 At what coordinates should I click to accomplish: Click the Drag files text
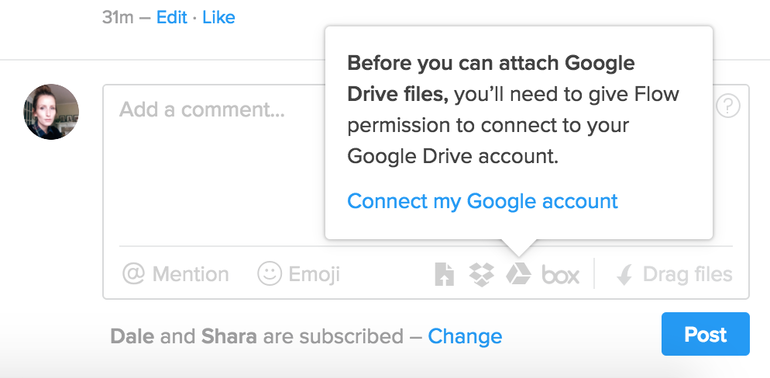[688, 274]
